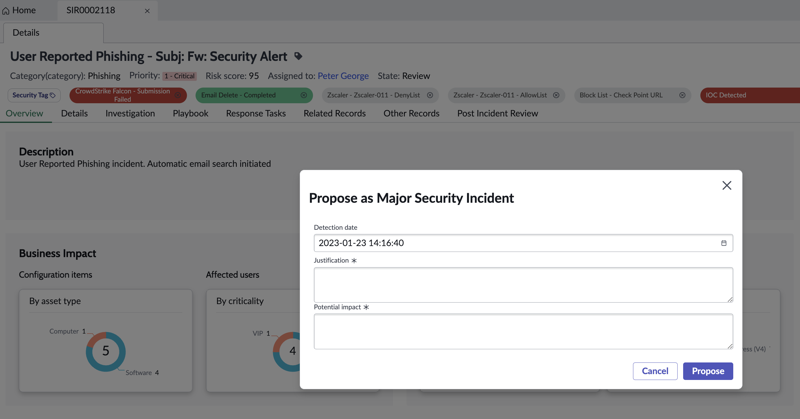This screenshot has width=800, height=419.
Task: Click the Cancel button
Action: click(655, 371)
